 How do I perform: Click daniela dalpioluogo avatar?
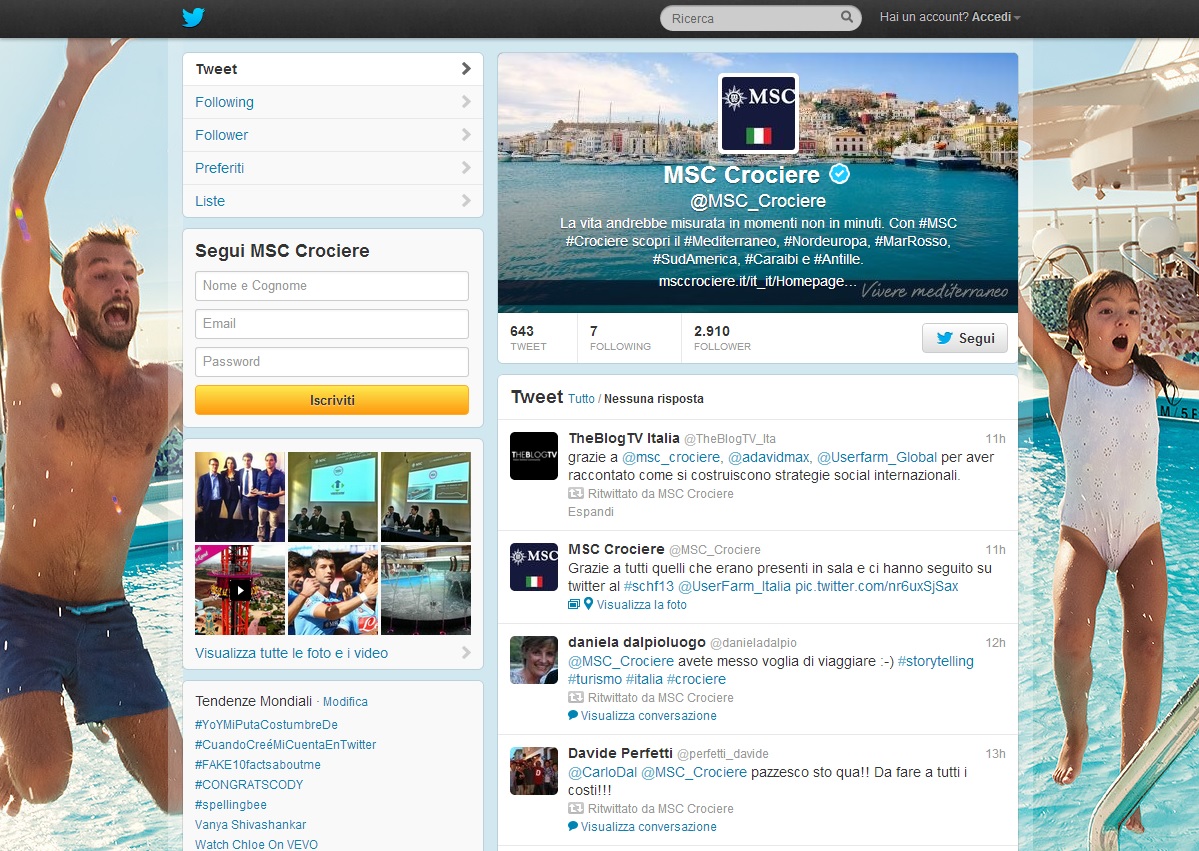(x=534, y=660)
